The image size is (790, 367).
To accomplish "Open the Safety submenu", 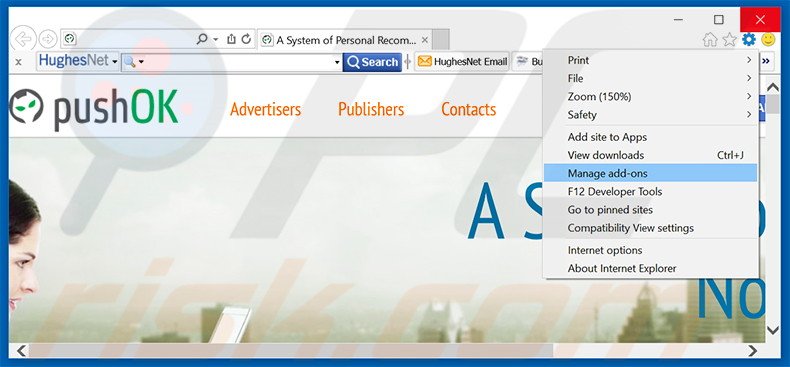I will pos(650,114).
